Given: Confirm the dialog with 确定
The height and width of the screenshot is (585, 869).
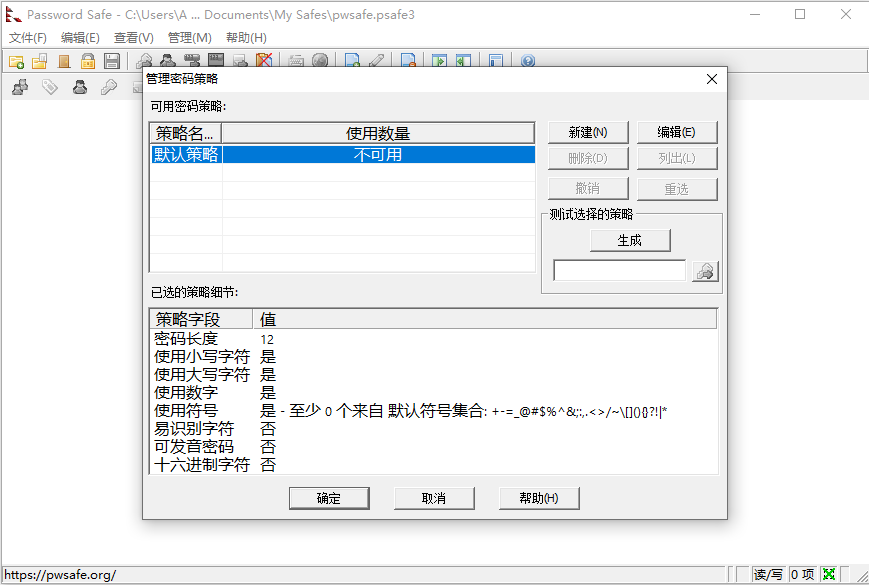Looking at the screenshot, I should click(x=329, y=497).
